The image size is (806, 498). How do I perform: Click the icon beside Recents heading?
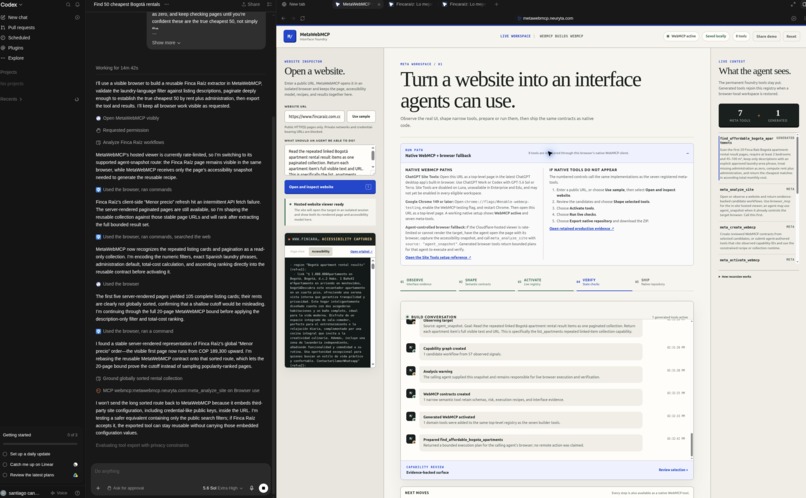pos(77,99)
